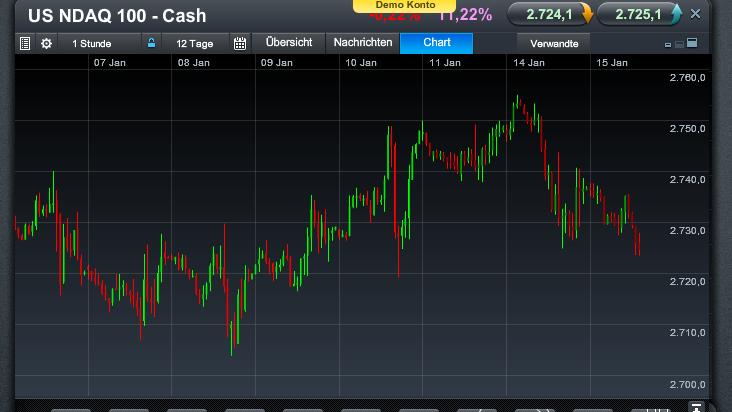Click the orange down arrow on sell price
The image size is (732, 412).
coord(586,15)
